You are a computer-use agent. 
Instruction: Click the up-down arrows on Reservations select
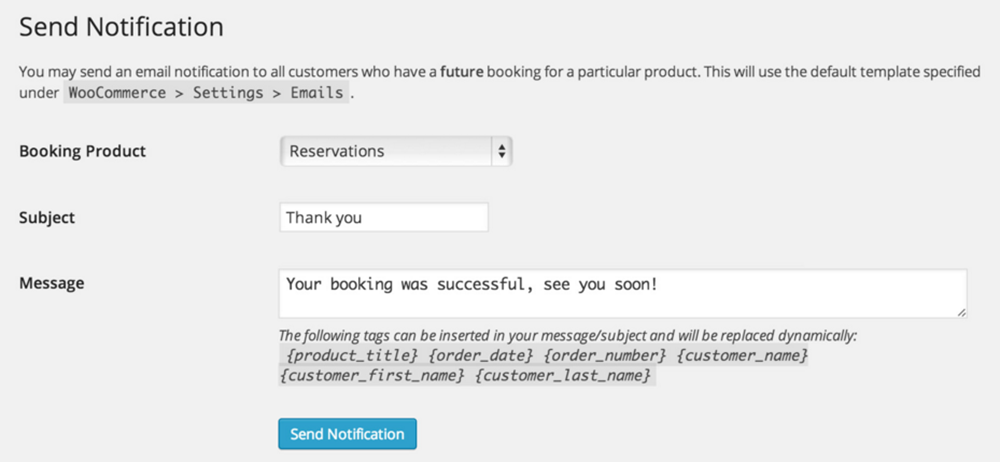click(x=502, y=151)
